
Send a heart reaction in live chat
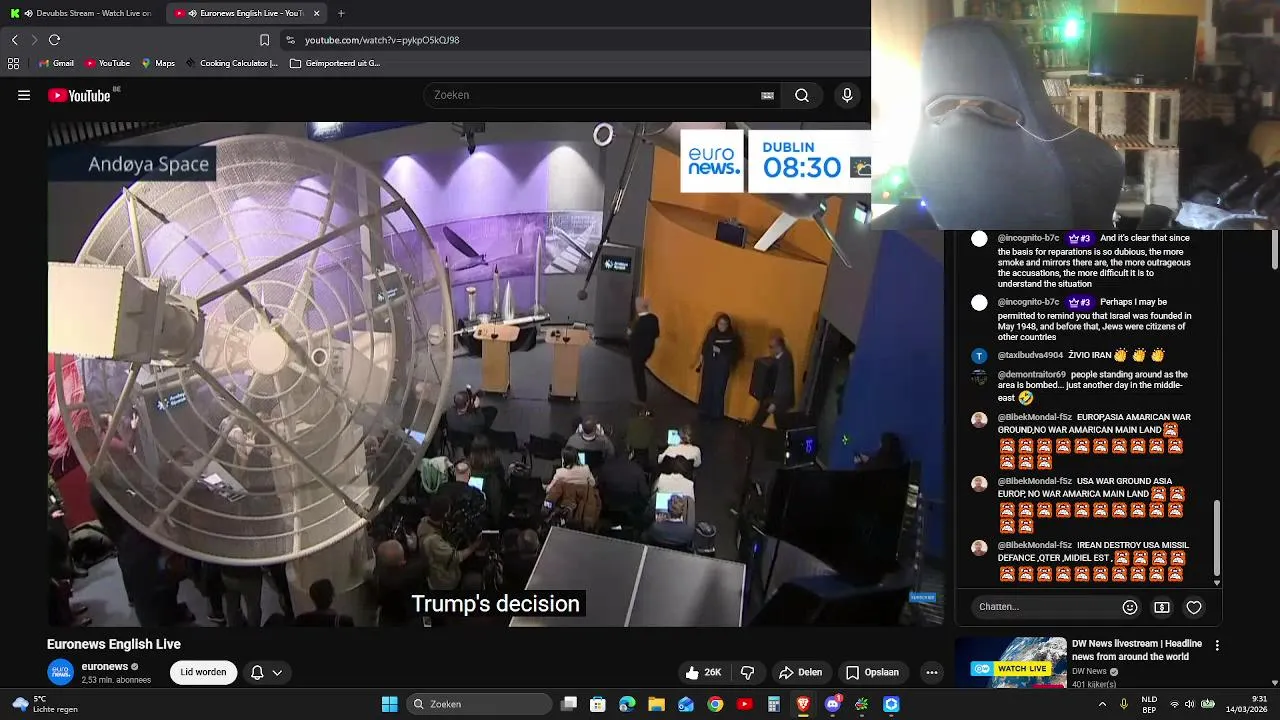1194,607
